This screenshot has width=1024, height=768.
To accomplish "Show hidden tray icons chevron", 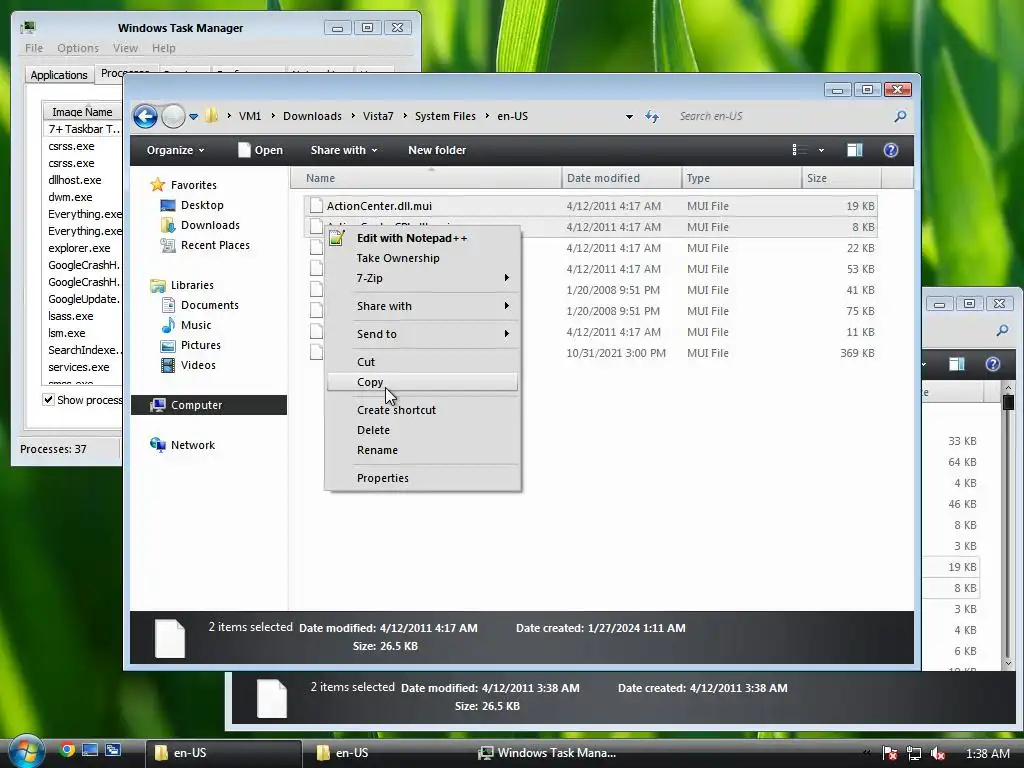I will 867,753.
